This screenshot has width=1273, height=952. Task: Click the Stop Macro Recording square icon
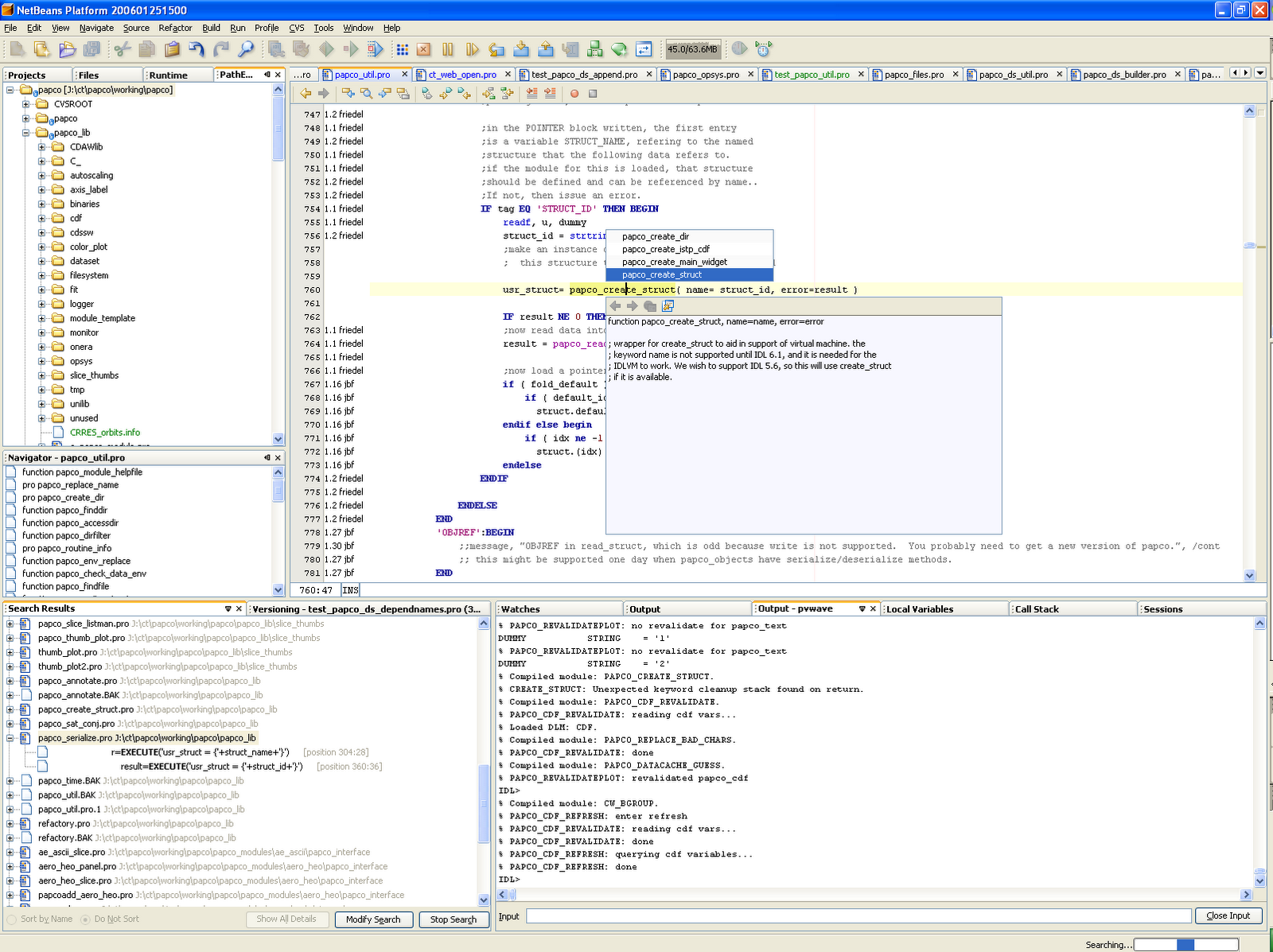point(593,93)
